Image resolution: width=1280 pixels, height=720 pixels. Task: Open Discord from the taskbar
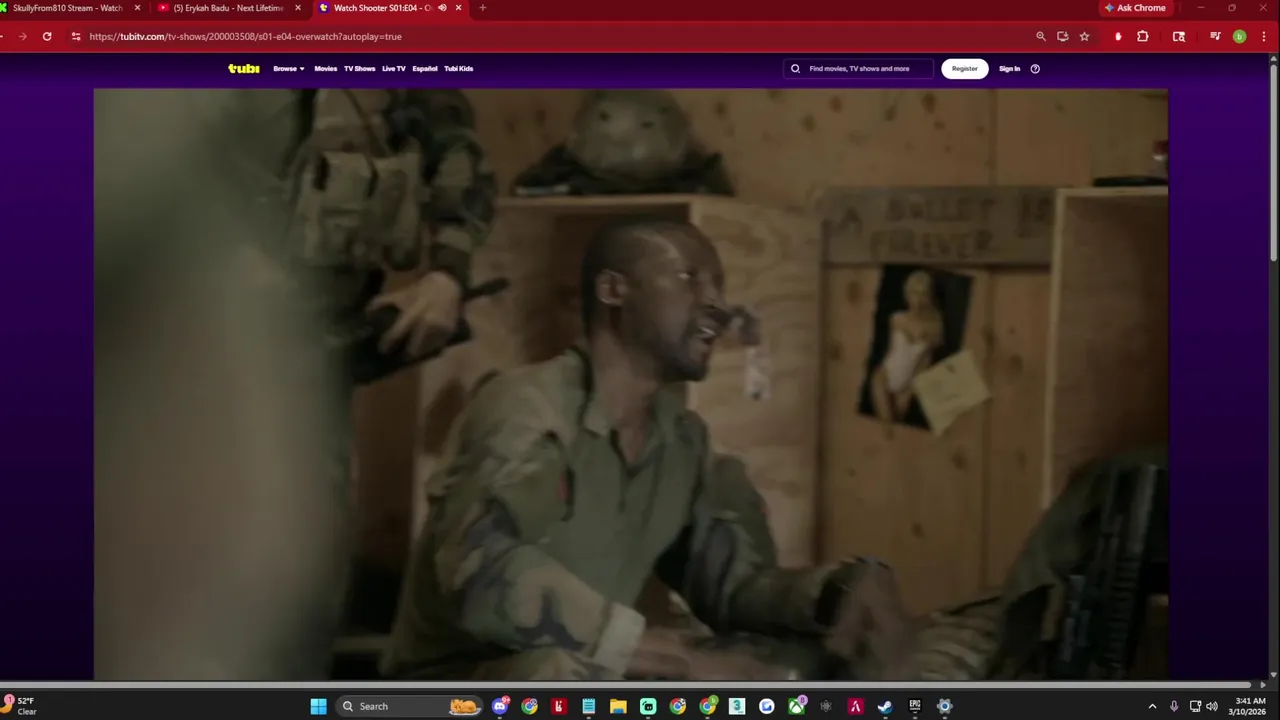[x=500, y=706]
